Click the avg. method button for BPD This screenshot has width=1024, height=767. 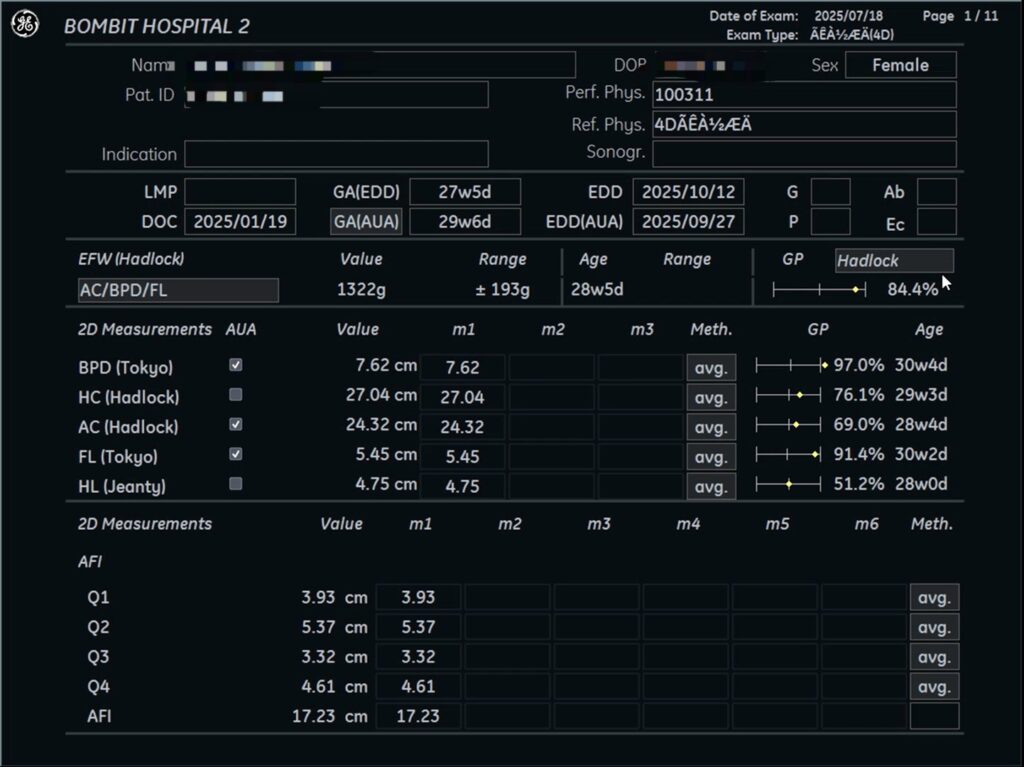[711, 367]
